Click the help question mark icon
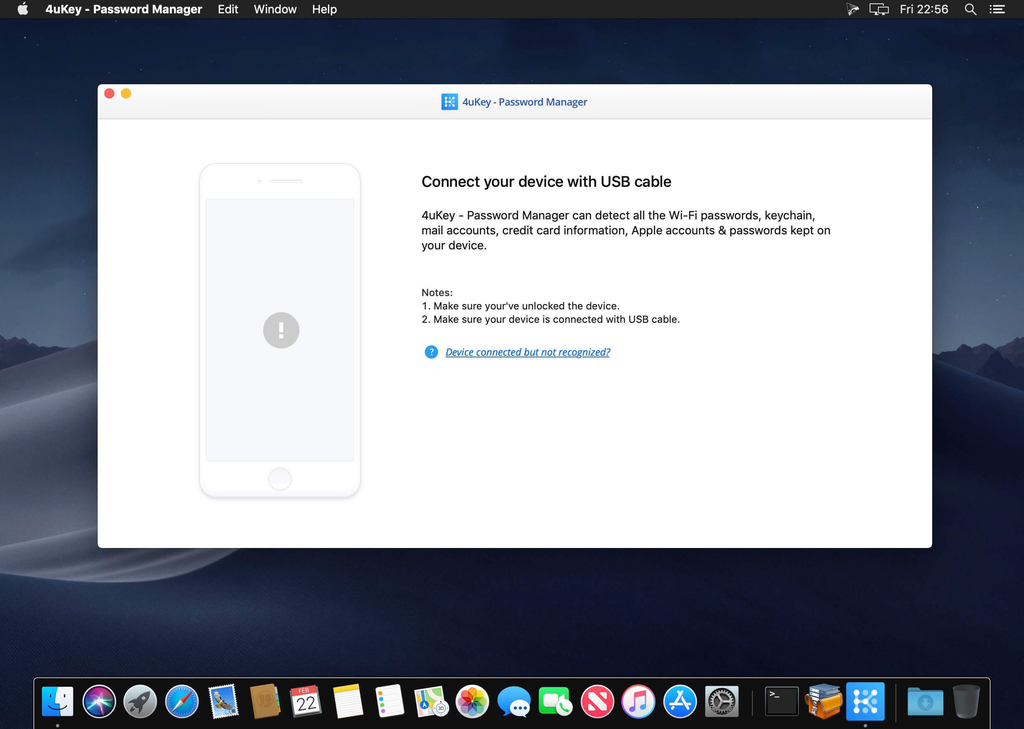The height and width of the screenshot is (729, 1024). pyautogui.click(x=431, y=352)
